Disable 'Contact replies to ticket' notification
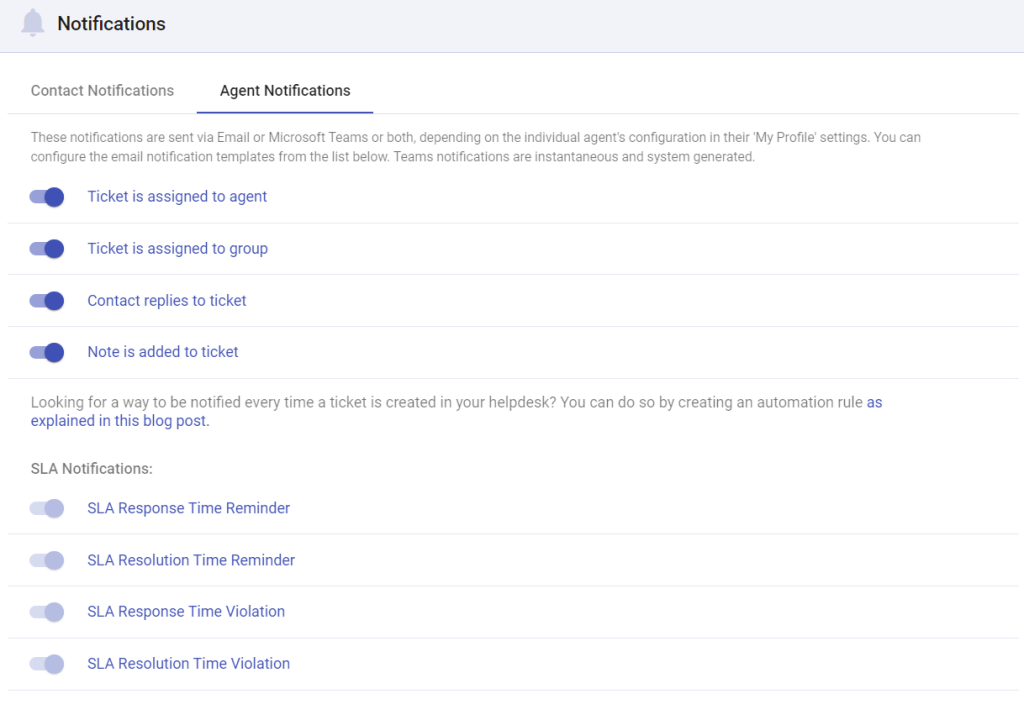Image resolution: width=1024 pixels, height=720 pixels. pos(46,300)
